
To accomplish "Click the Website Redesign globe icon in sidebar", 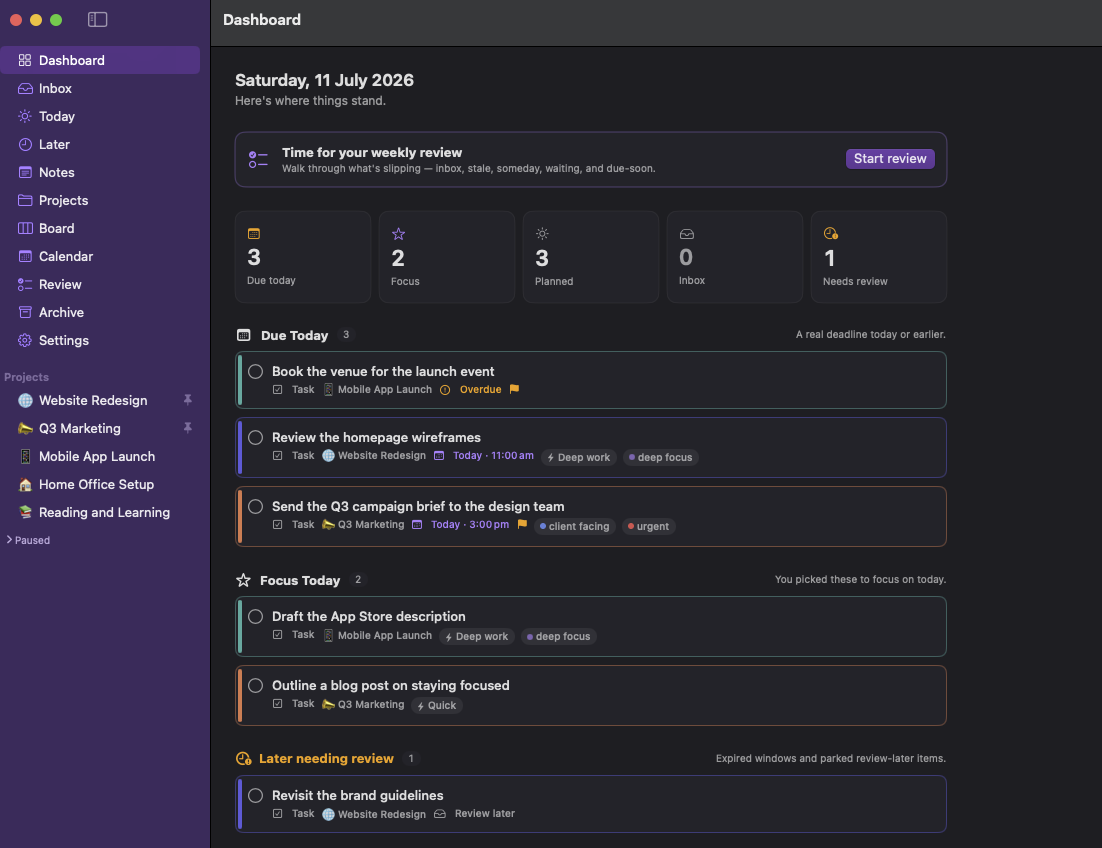I will pyautogui.click(x=25, y=400).
